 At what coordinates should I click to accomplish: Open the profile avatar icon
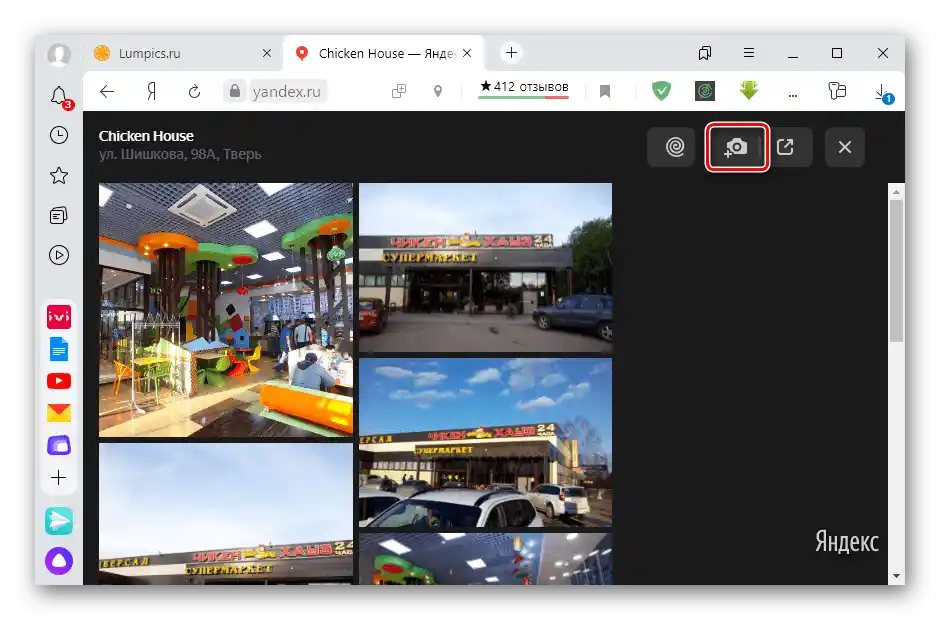click(x=59, y=55)
